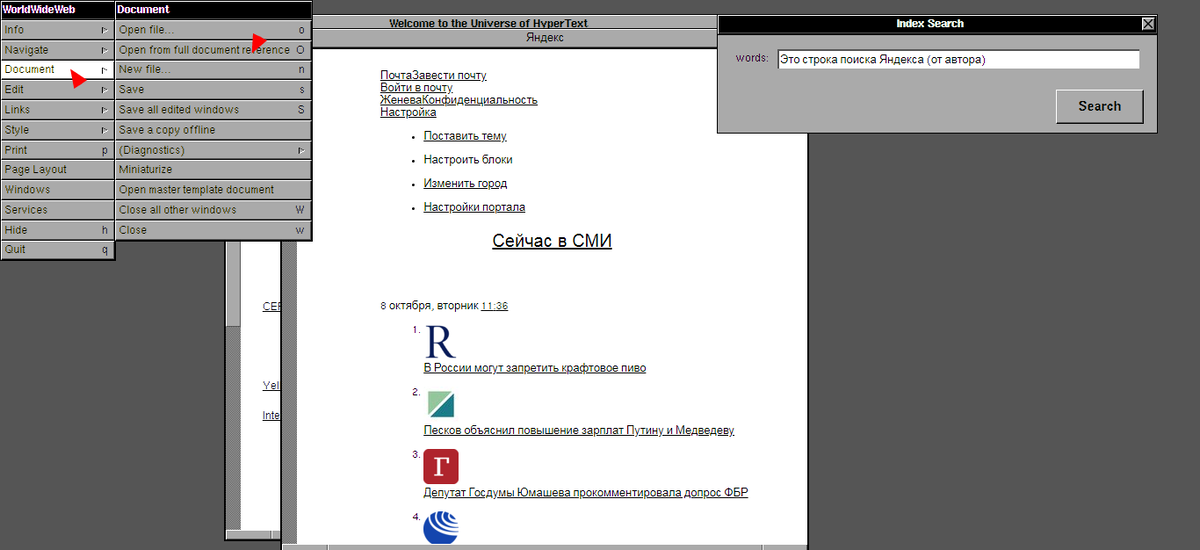Open the Настройка link
Screen dimensions: 1200x550
tap(408, 112)
